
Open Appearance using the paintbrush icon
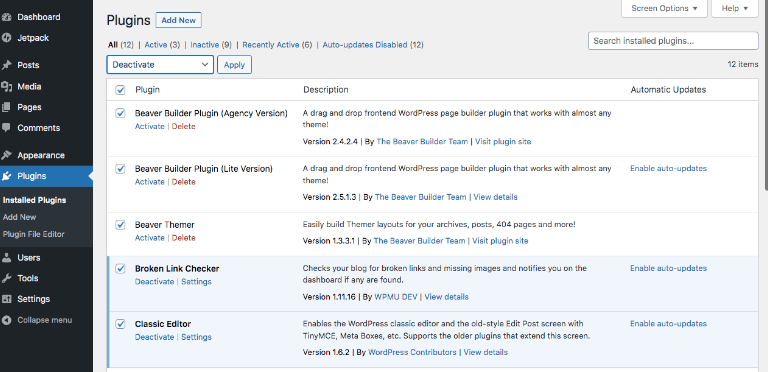6,155
